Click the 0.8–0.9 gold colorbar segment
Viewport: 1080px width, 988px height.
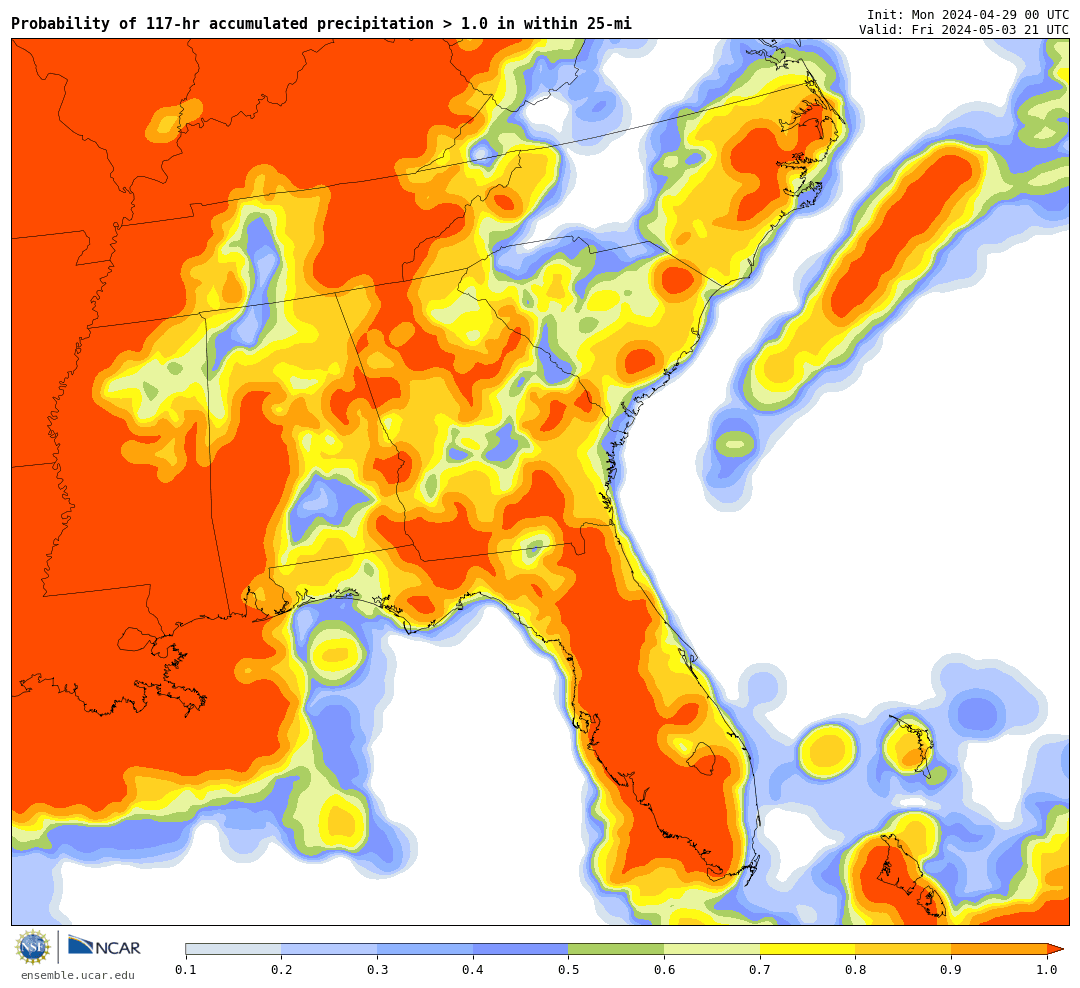pyautogui.click(x=904, y=949)
